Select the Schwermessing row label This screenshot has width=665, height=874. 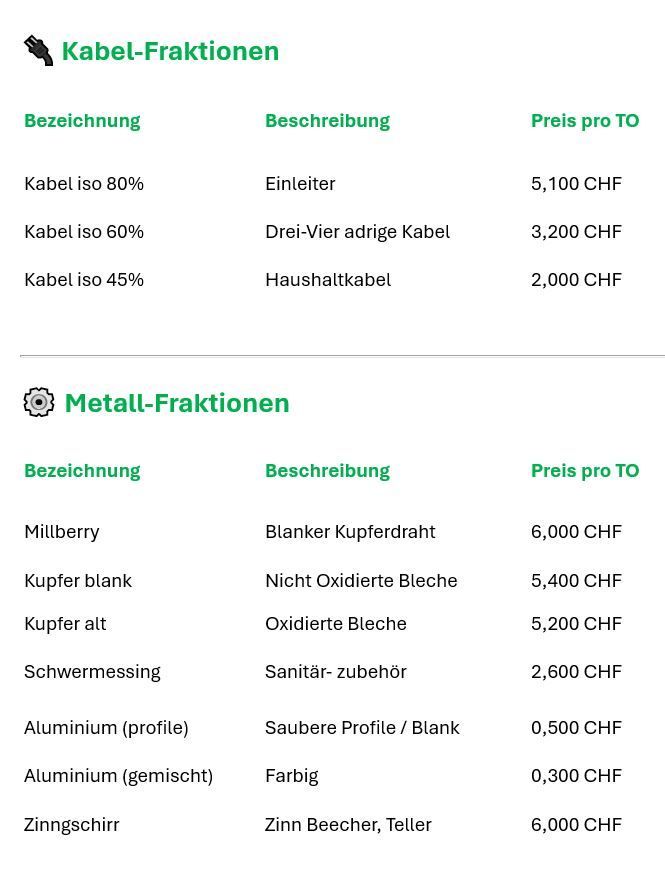click(x=92, y=672)
